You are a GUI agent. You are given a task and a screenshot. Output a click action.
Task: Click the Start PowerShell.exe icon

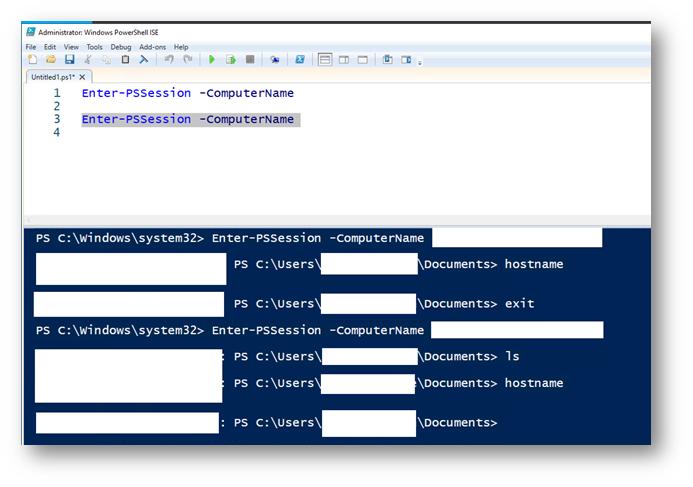point(299,60)
